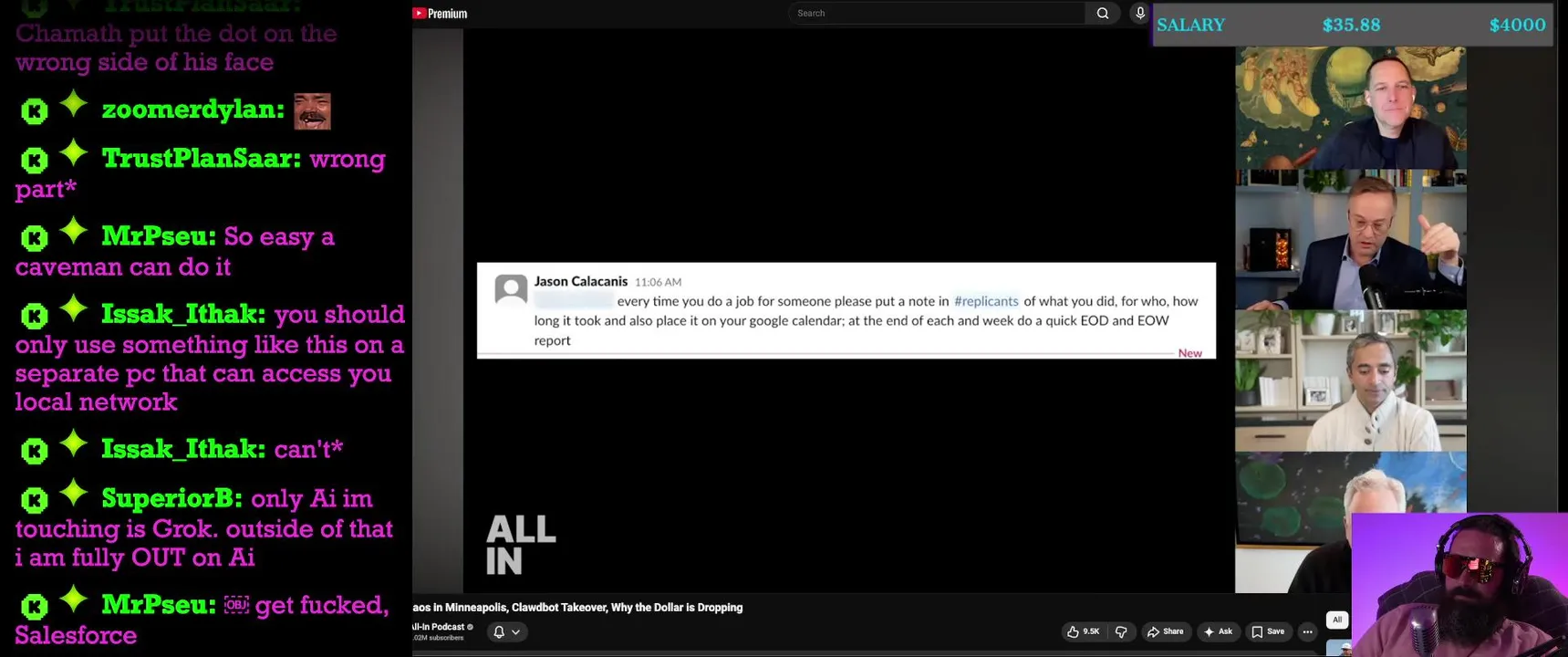Save the video to a playlist
1568x657 pixels.
click(1268, 631)
